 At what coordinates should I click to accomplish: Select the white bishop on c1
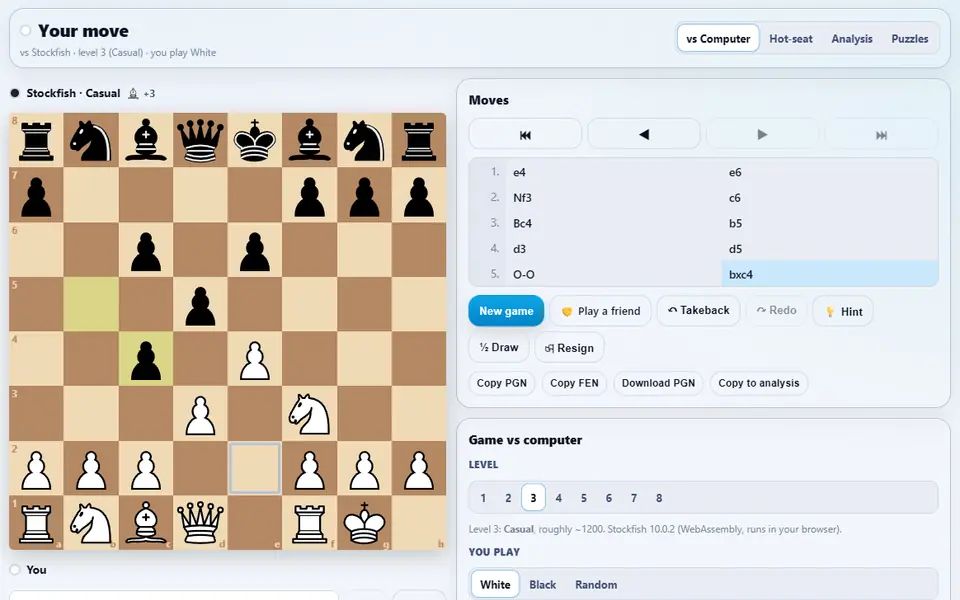[x=146, y=523]
